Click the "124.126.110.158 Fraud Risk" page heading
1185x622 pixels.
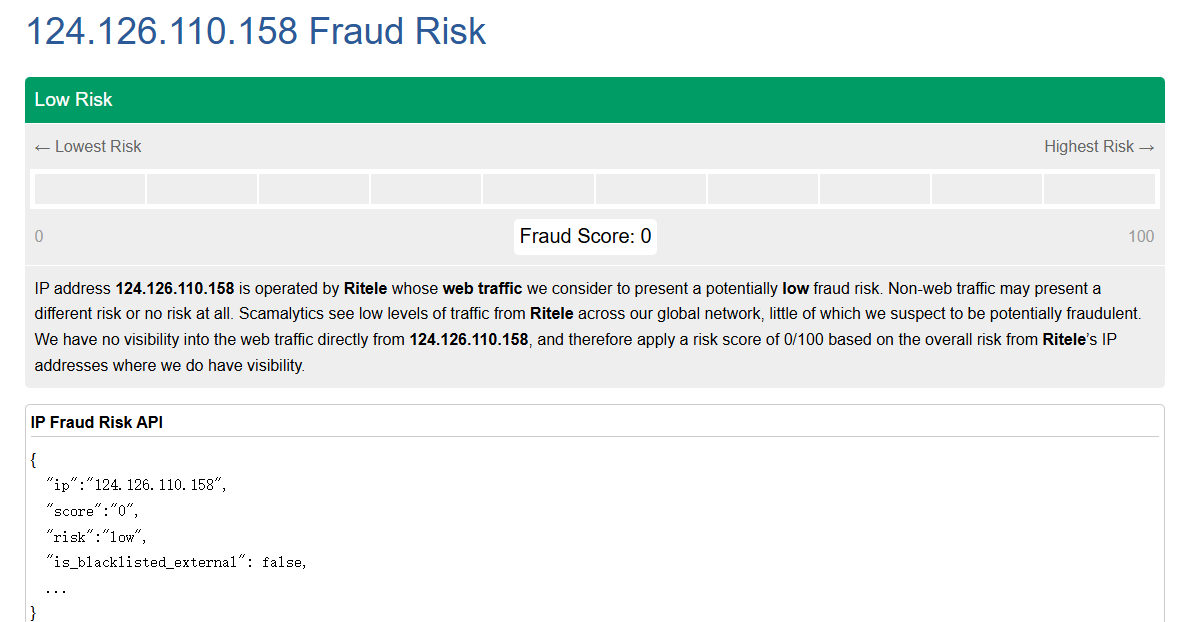[x=255, y=31]
